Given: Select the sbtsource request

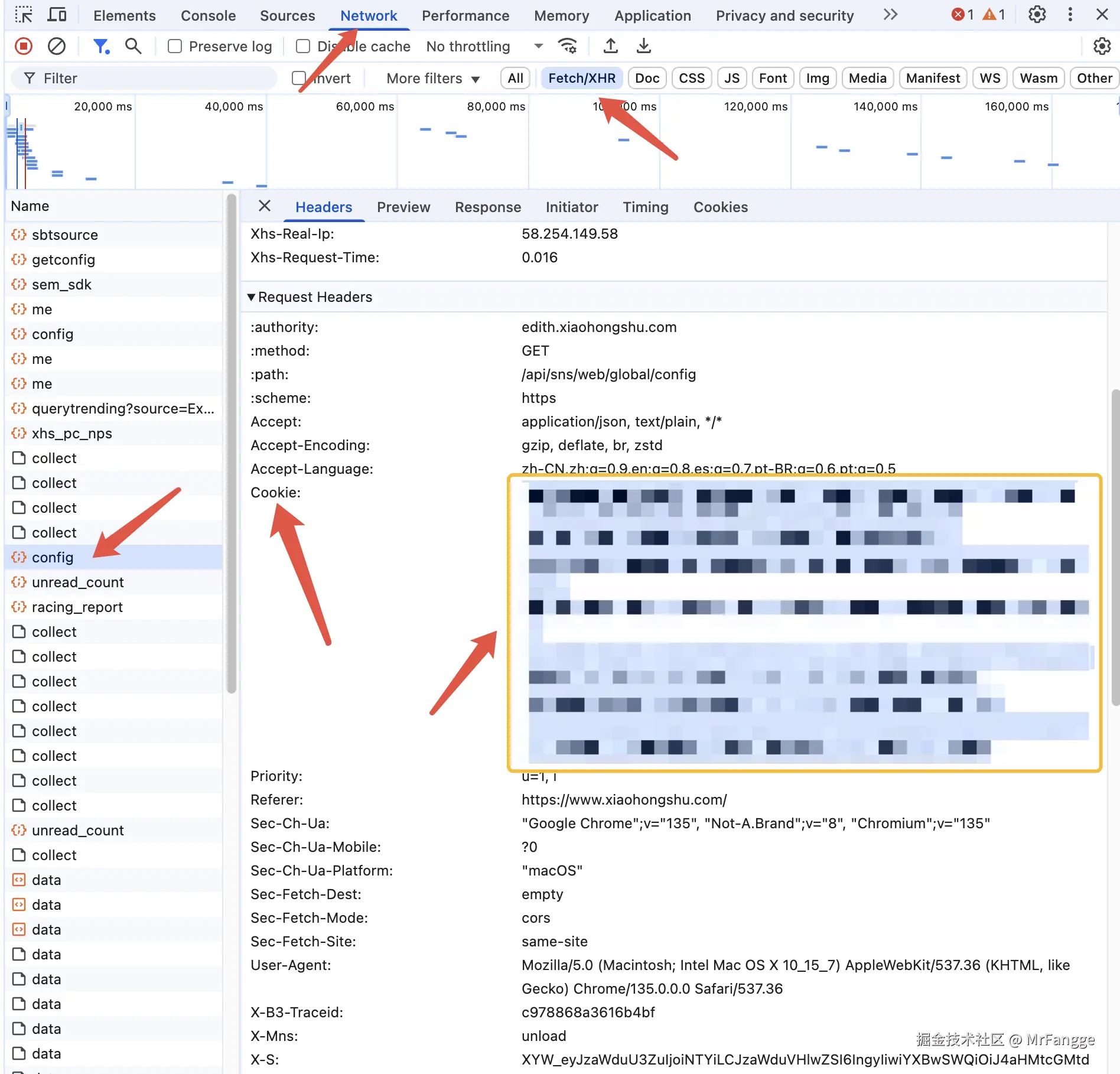Looking at the screenshot, I should pos(114,235).
